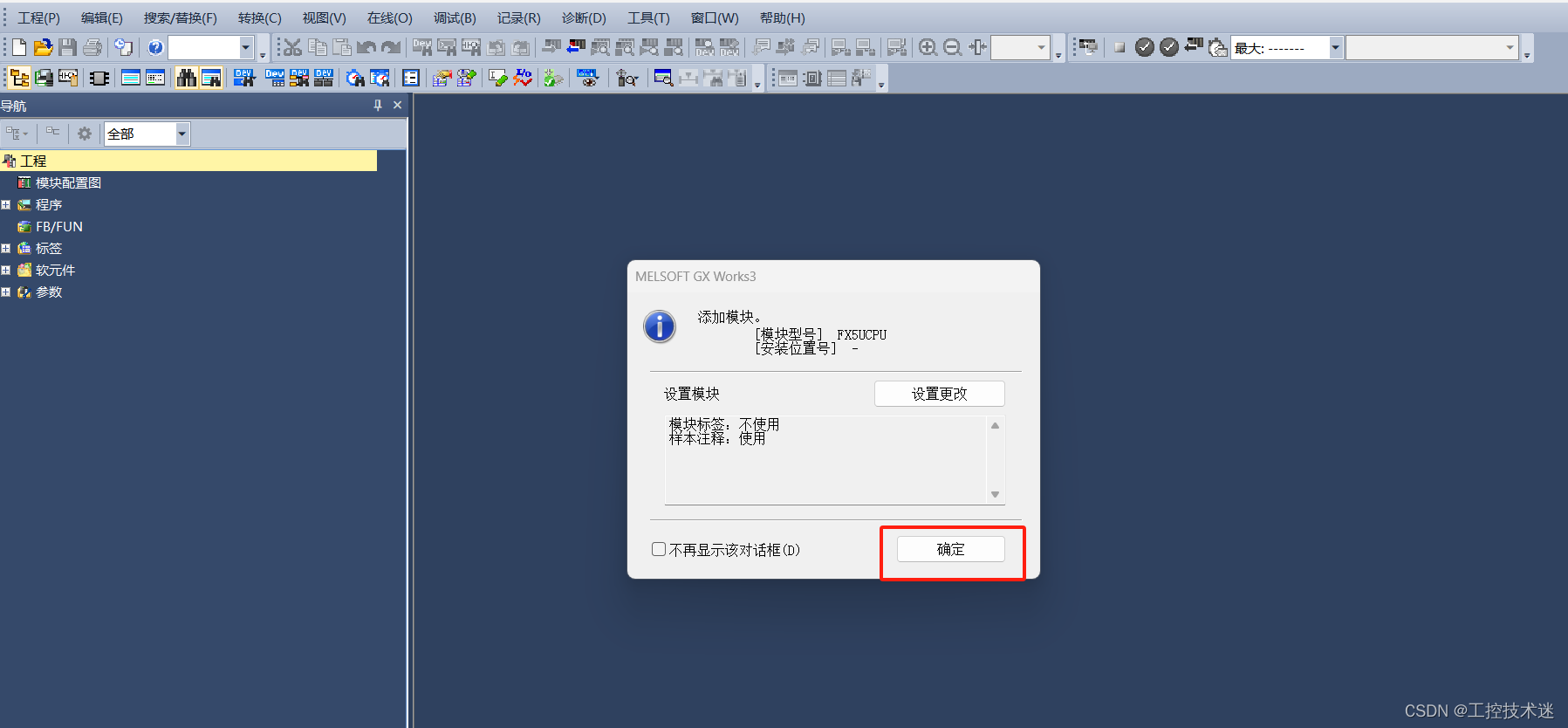Expand the 程序 tree node
The height and width of the screenshot is (728, 1568).
click(5, 204)
